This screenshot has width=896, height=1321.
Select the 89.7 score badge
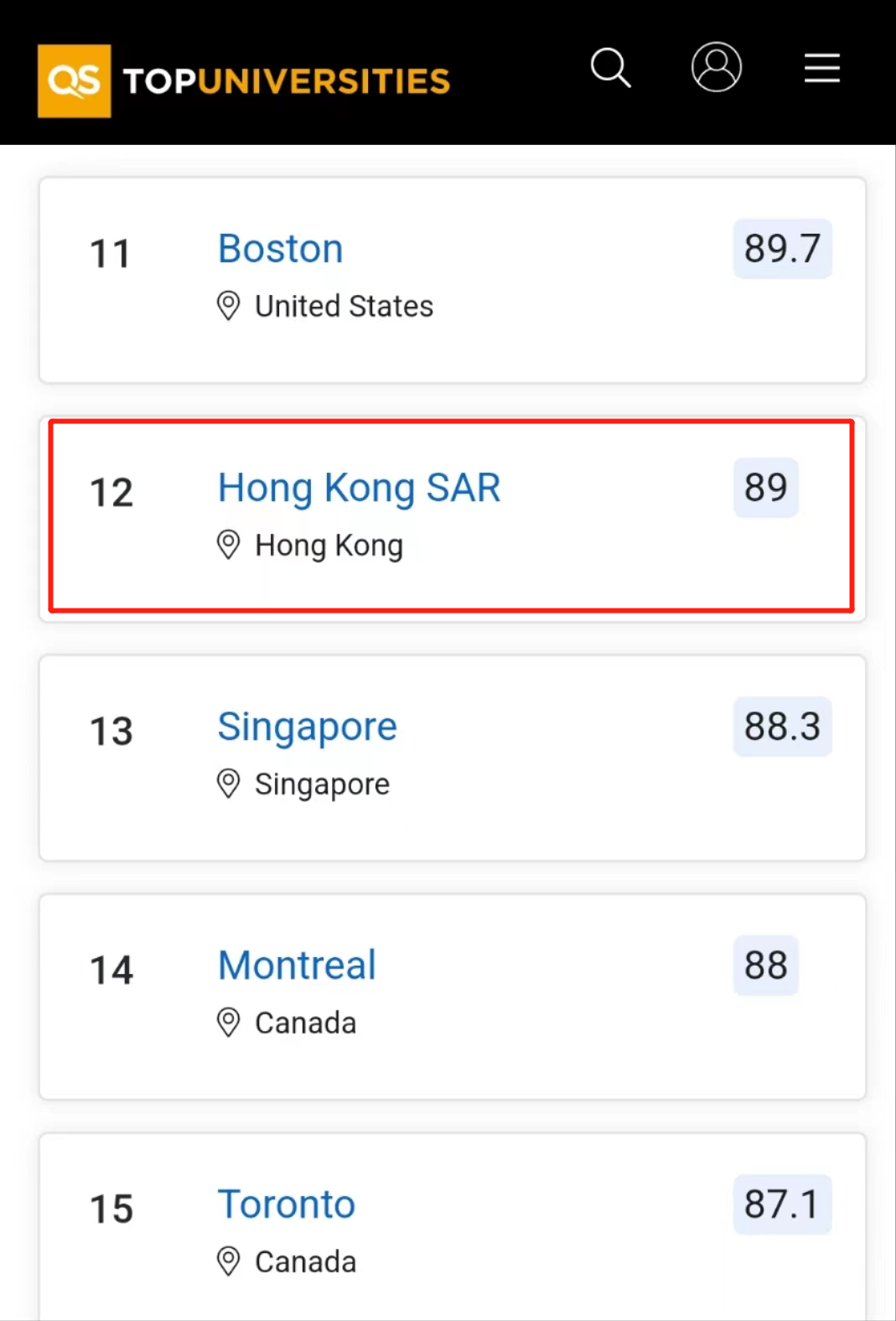[x=783, y=249]
